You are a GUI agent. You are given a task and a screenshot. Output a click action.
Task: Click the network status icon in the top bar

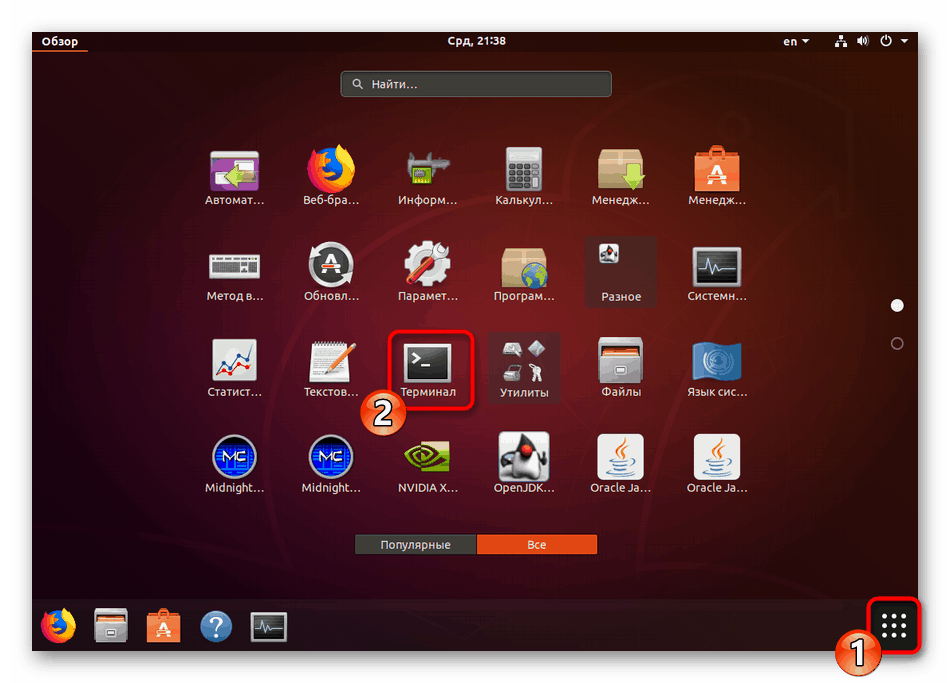coord(841,41)
